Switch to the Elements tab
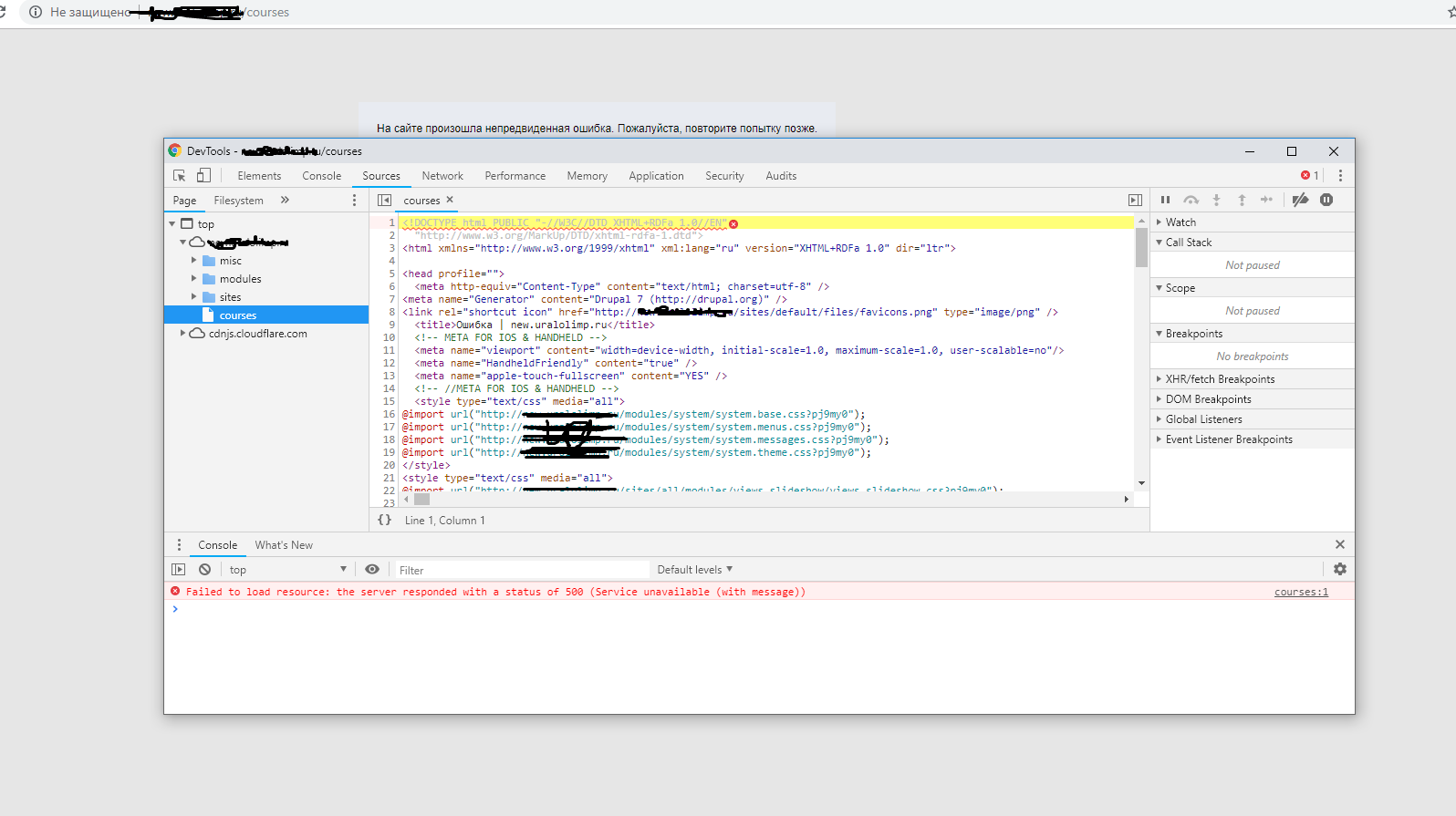The image size is (1456, 816). pyautogui.click(x=259, y=175)
